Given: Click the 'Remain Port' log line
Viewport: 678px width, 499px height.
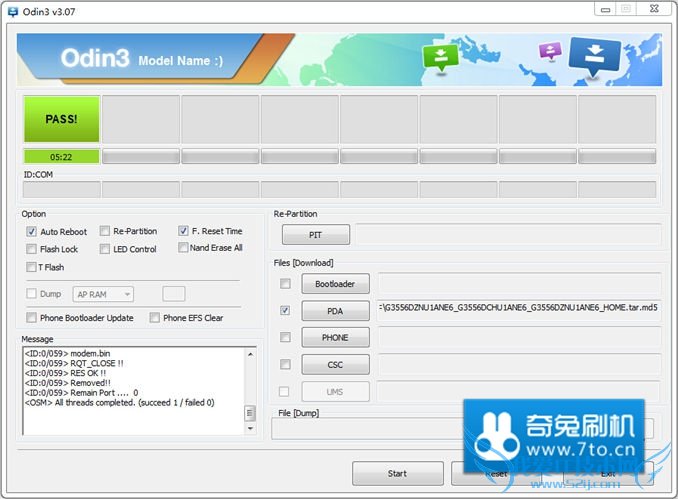Looking at the screenshot, I should point(82,393).
